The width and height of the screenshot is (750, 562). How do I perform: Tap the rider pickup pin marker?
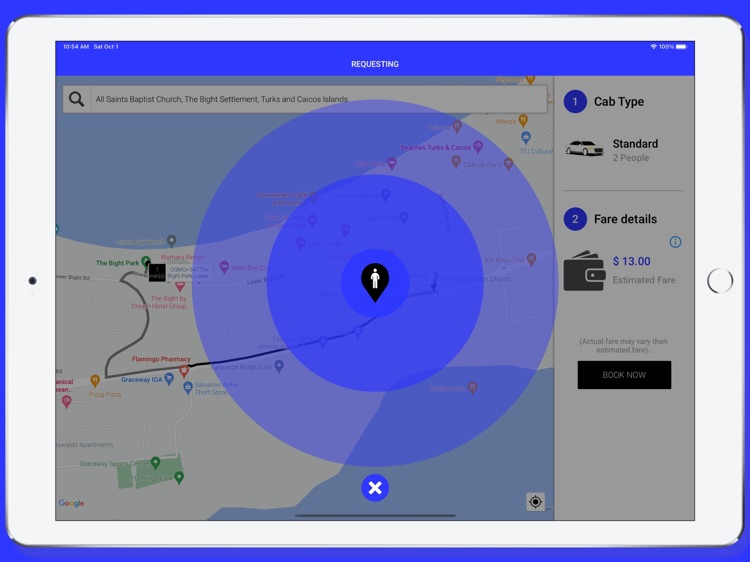pos(375,282)
